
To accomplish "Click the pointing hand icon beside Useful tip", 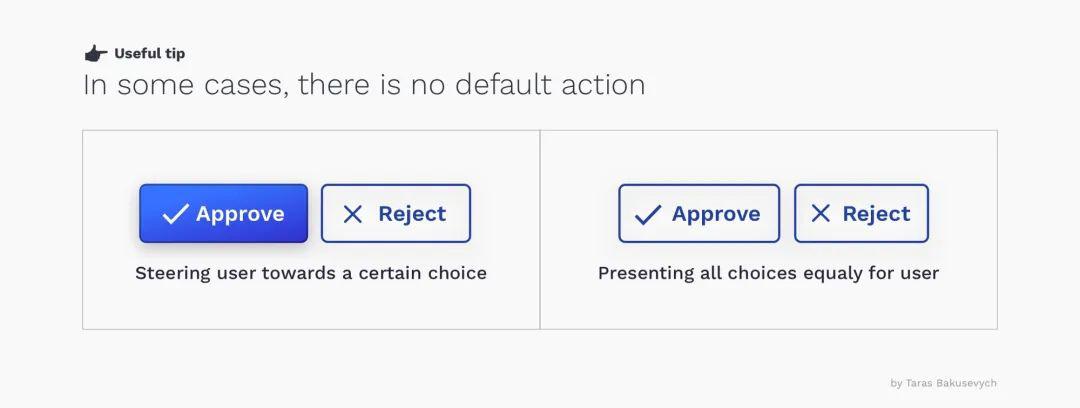I will (x=96, y=54).
